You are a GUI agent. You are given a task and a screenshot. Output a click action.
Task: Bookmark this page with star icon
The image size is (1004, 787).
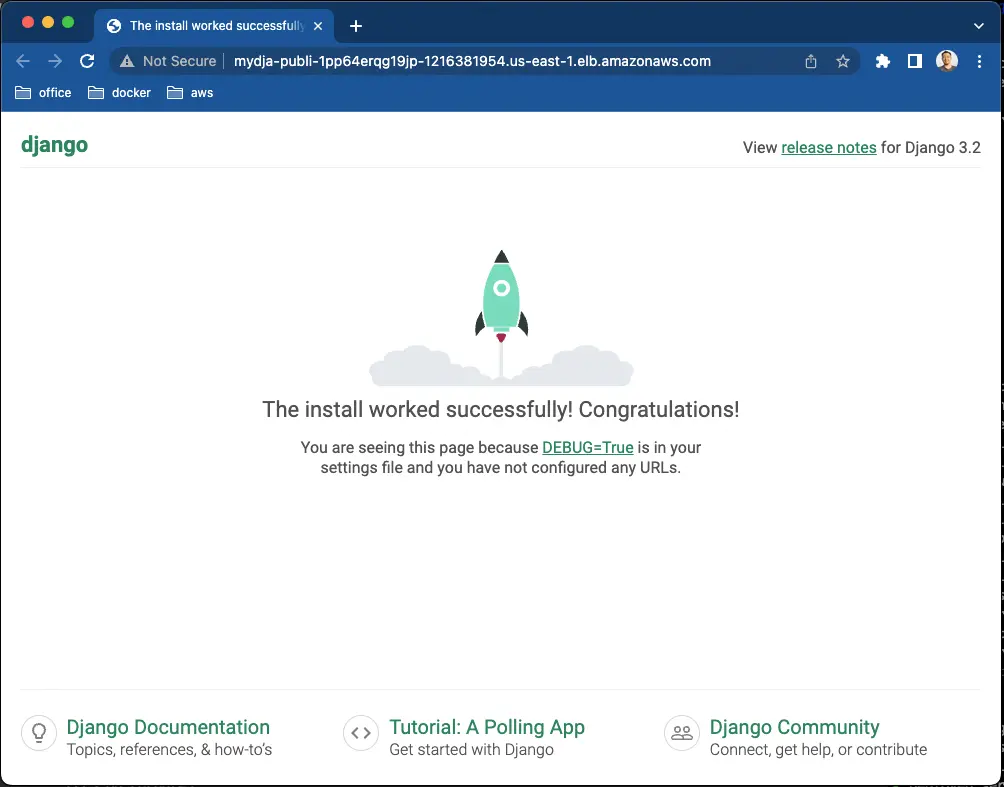[x=843, y=61]
